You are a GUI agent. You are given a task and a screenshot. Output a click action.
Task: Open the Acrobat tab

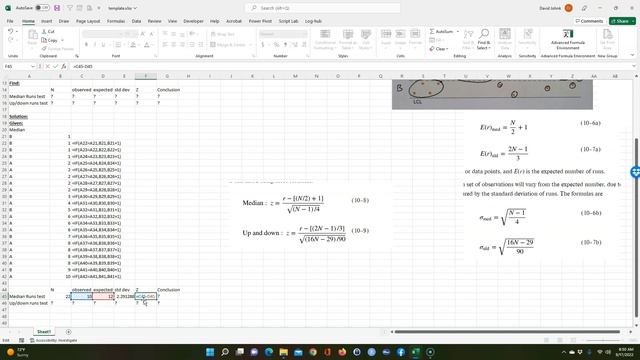234,21
